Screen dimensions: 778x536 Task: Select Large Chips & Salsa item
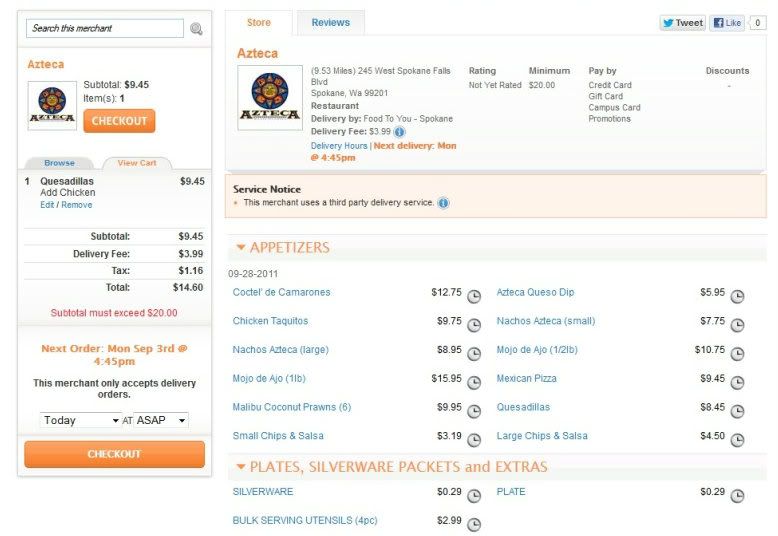[x=542, y=436]
